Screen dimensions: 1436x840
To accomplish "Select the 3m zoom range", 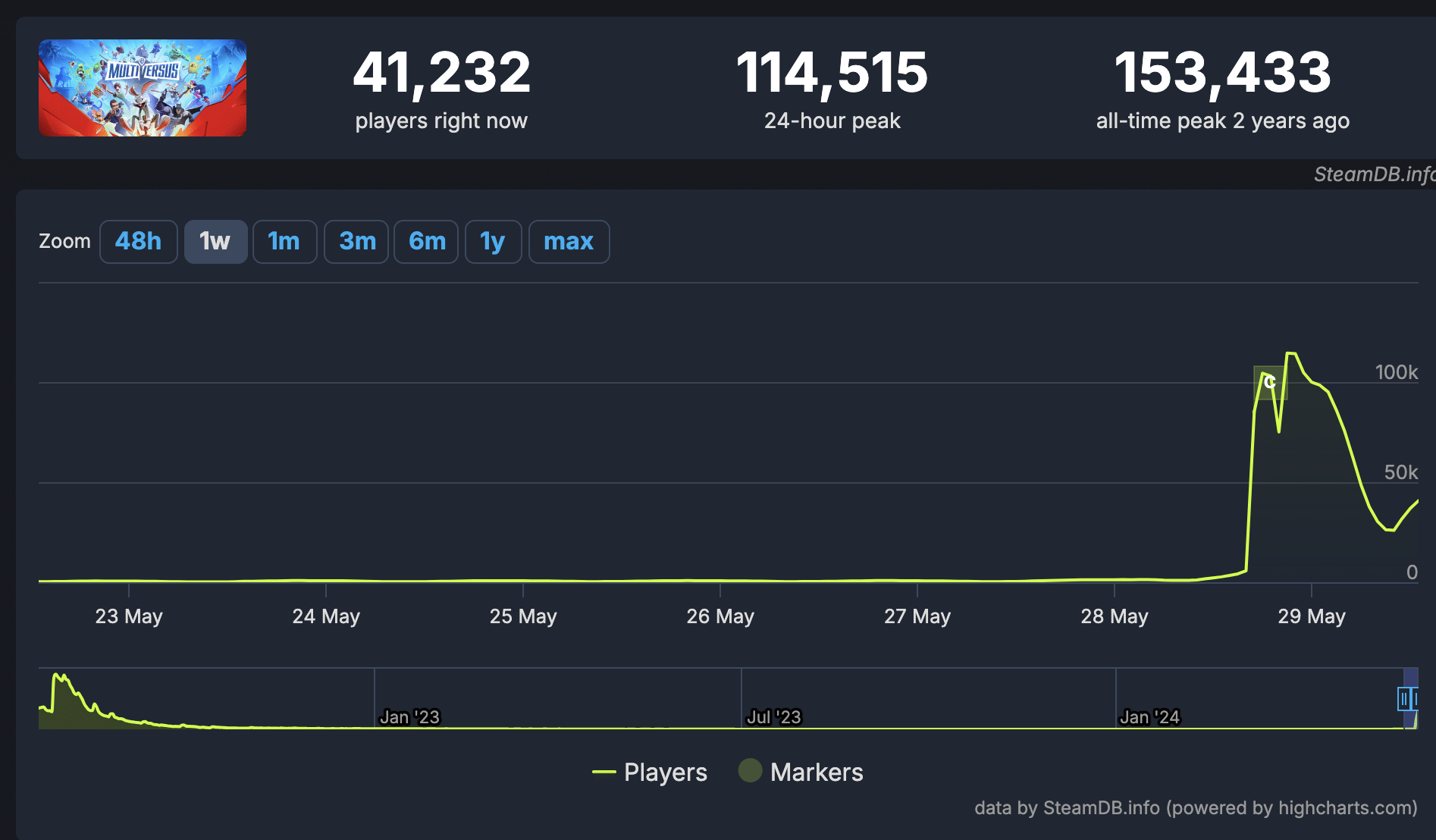I will [x=356, y=241].
